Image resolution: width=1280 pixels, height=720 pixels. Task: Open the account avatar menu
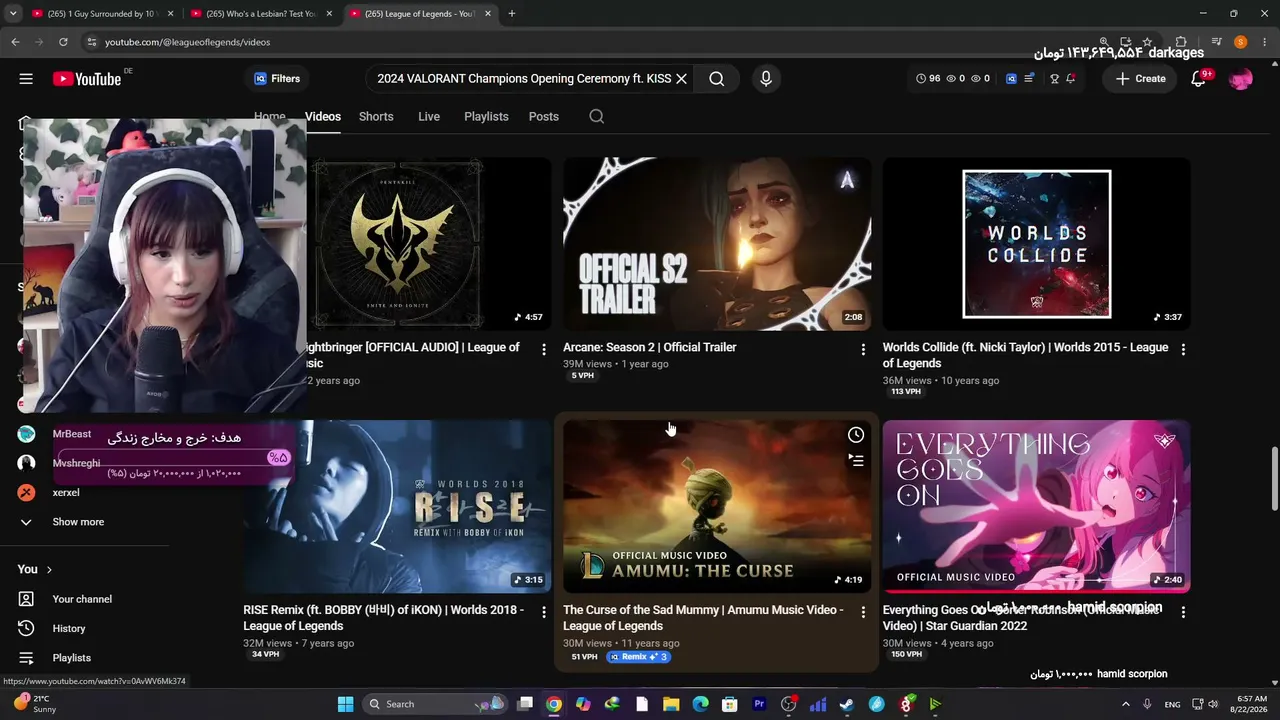click(1240, 79)
